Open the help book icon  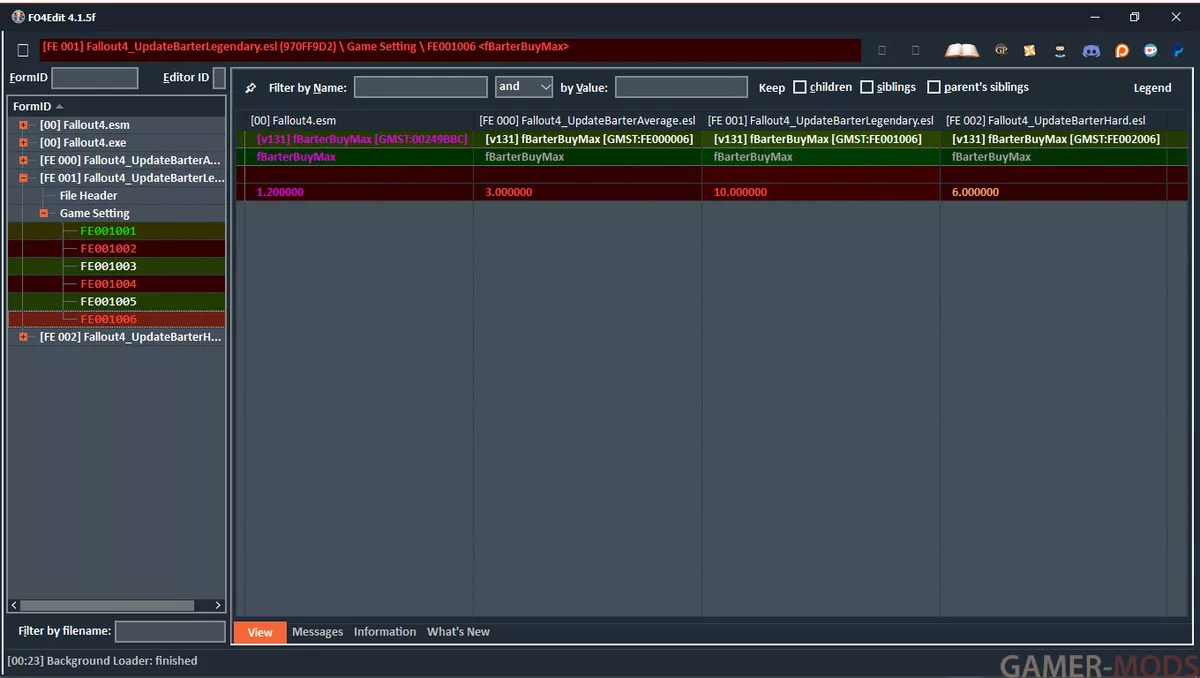(x=962, y=50)
